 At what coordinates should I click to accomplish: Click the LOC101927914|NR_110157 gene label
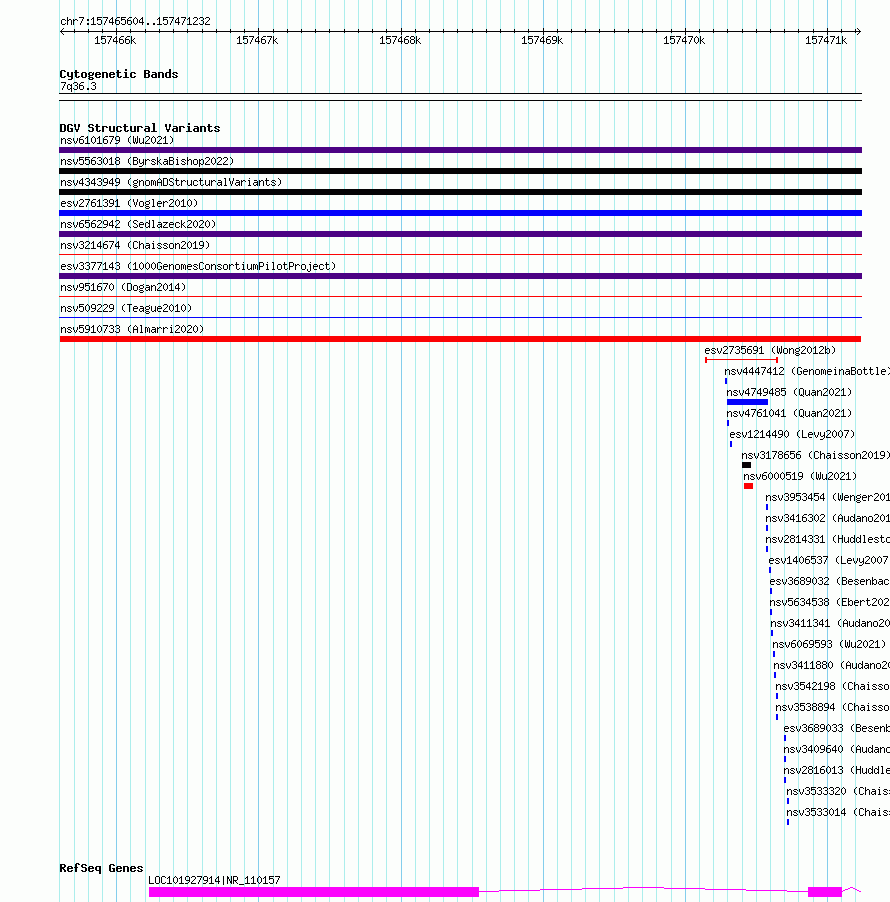coord(214,880)
